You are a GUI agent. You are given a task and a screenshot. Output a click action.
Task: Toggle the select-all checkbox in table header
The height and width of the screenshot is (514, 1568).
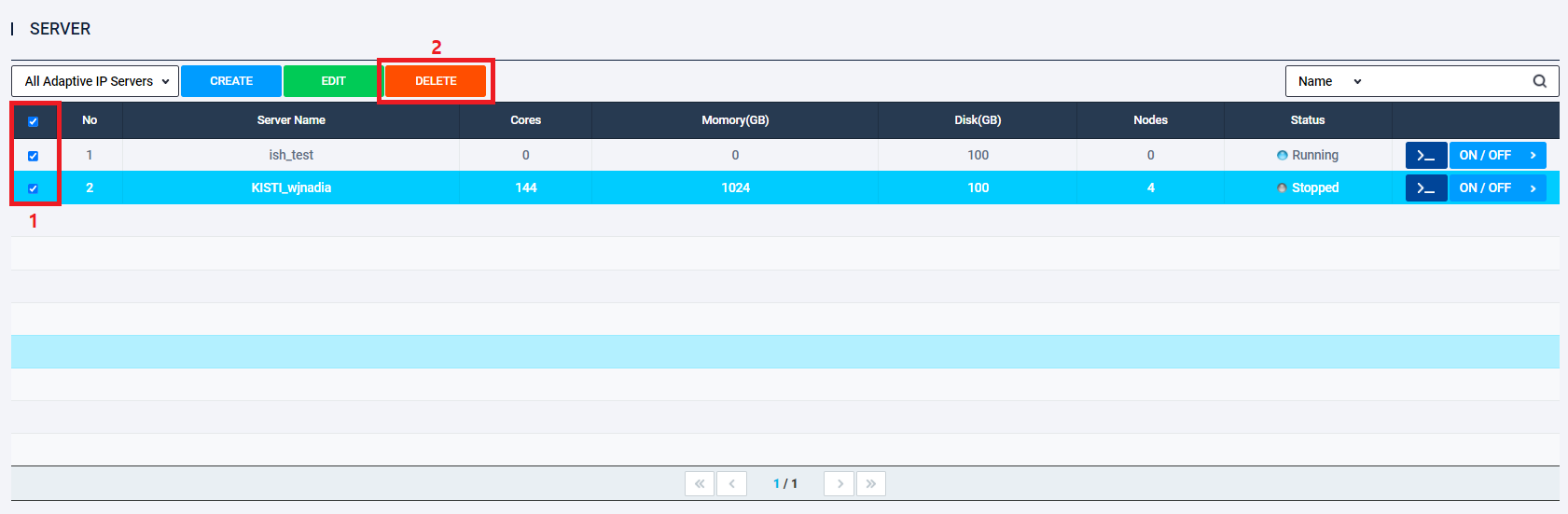pos(33,121)
